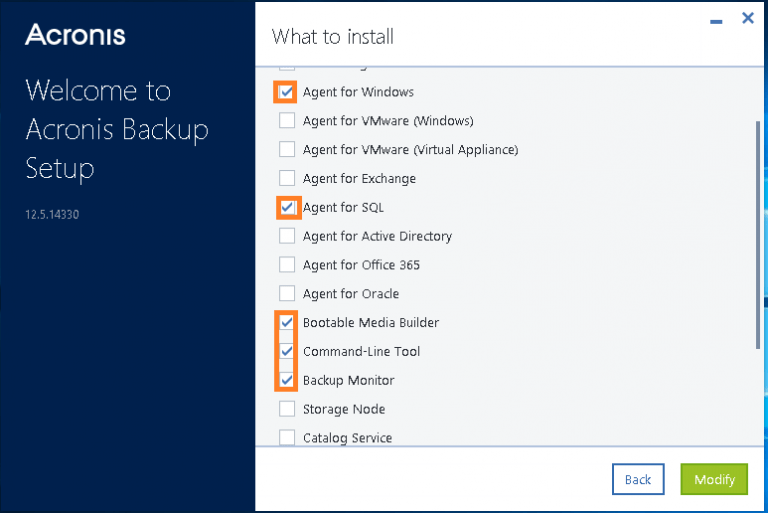Viewport: 768px width, 513px height.
Task: Enable Agent for Active Directory checkbox
Action: coord(287,236)
